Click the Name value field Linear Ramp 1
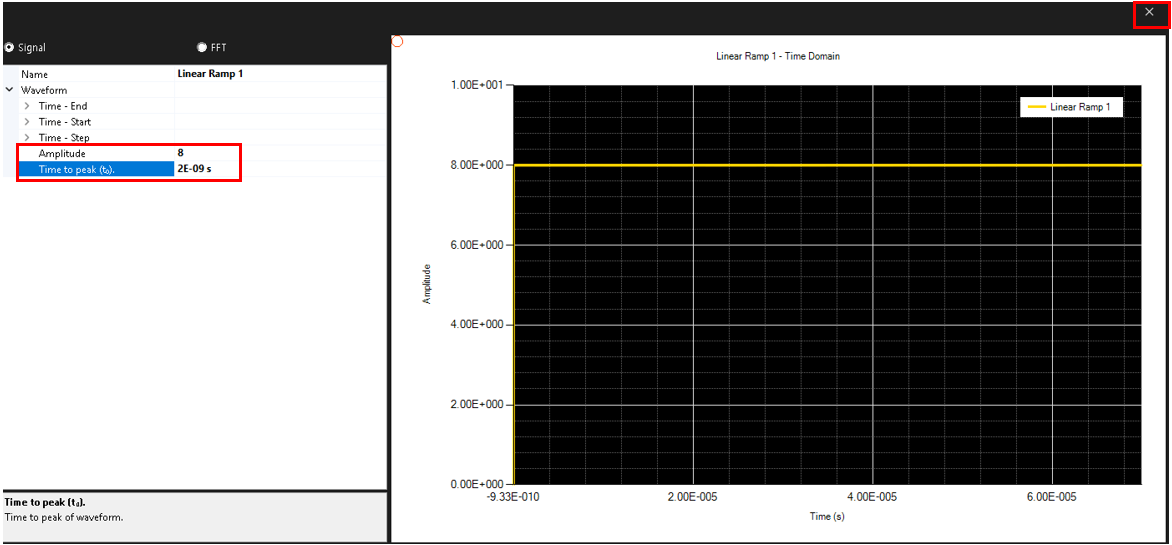1172x545 pixels. 210,74
